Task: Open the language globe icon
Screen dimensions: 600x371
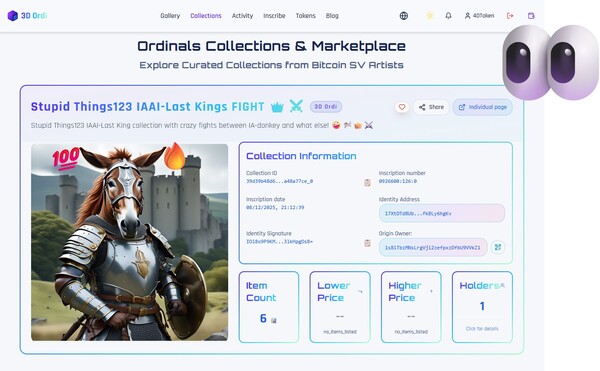Action: (404, 16)
